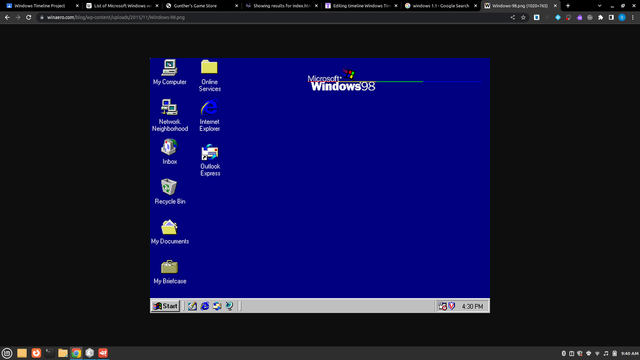Open the Inbox desktop icon
640x360 pixels.
pyautogui.click(x=169, y=152)
